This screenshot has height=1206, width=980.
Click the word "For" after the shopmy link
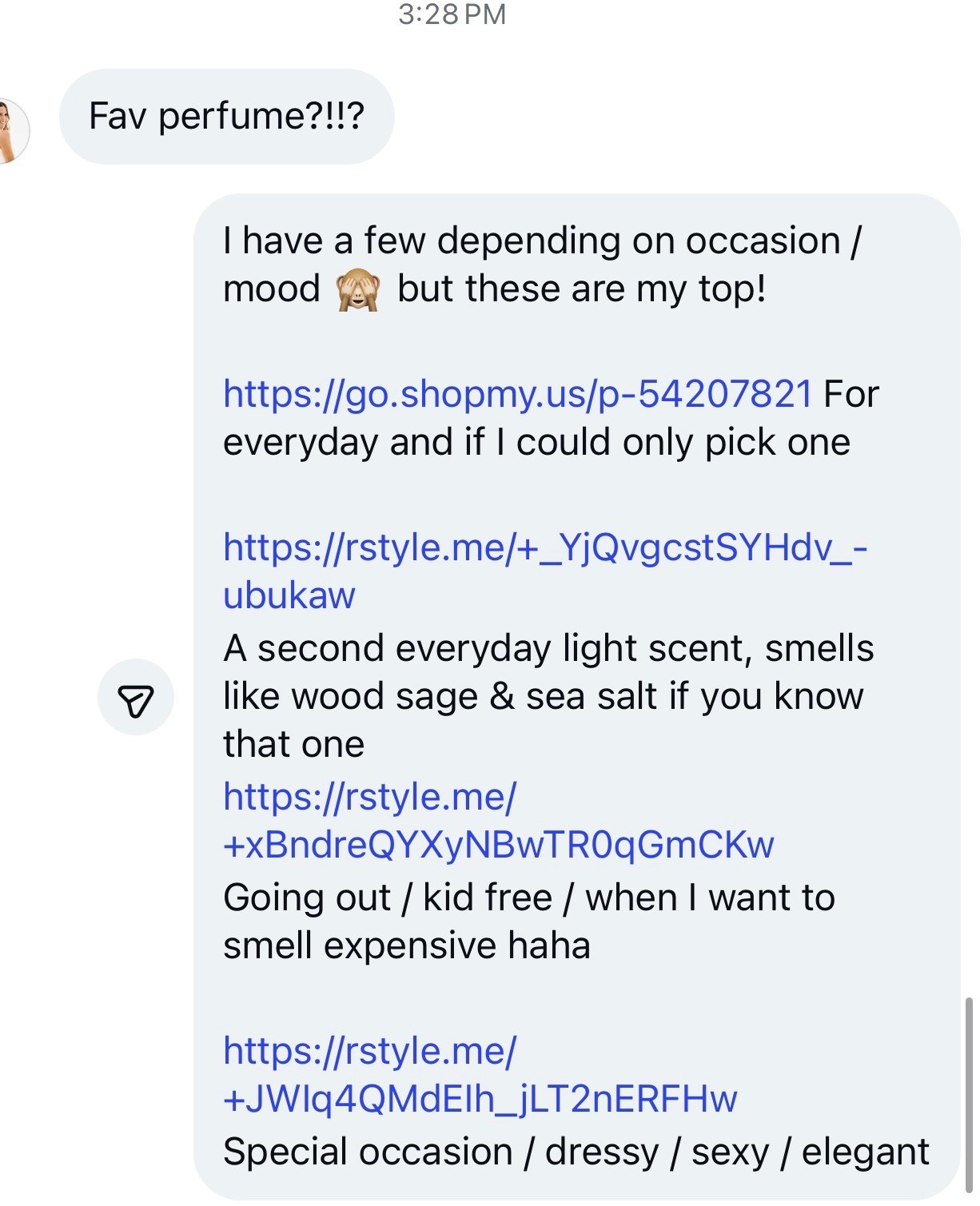pyautogui.click(x=851, y=394)
